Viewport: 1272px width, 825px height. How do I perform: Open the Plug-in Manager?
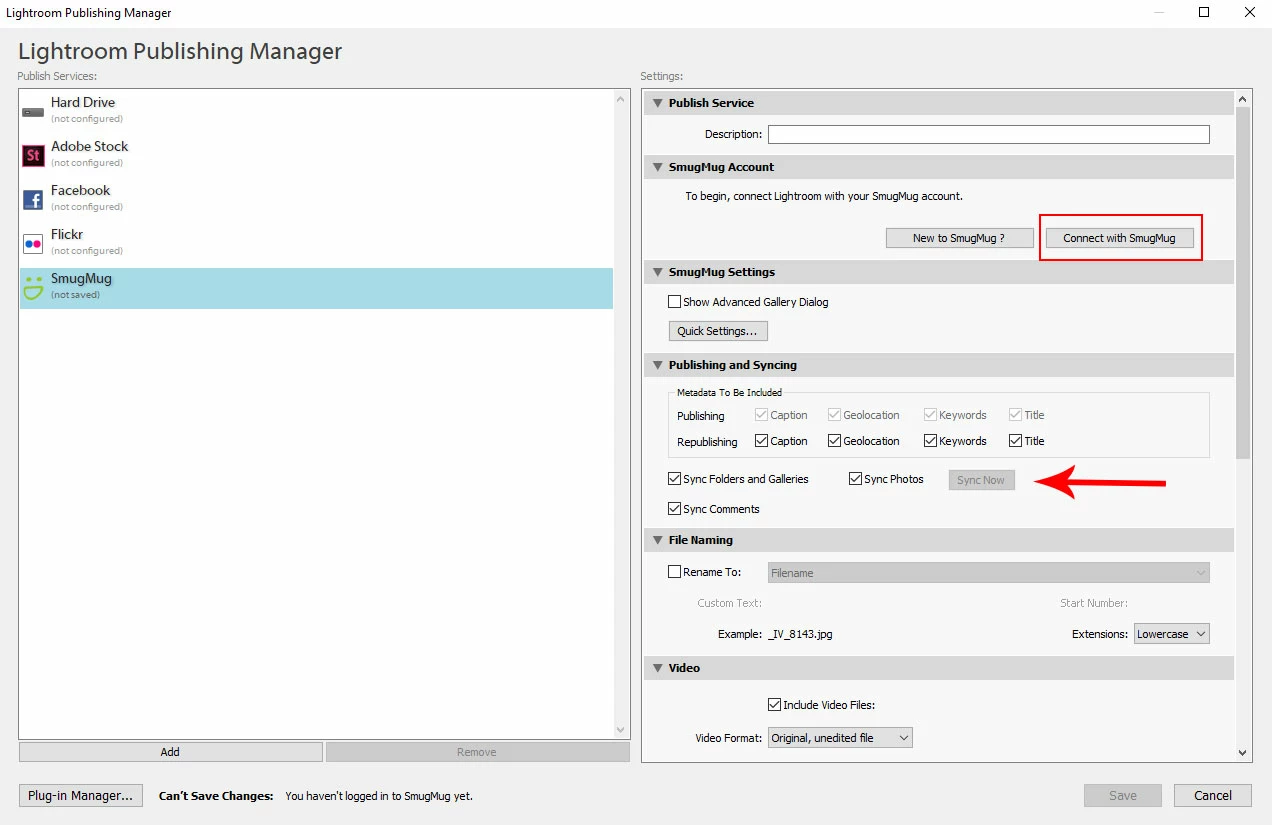(80, 796)
